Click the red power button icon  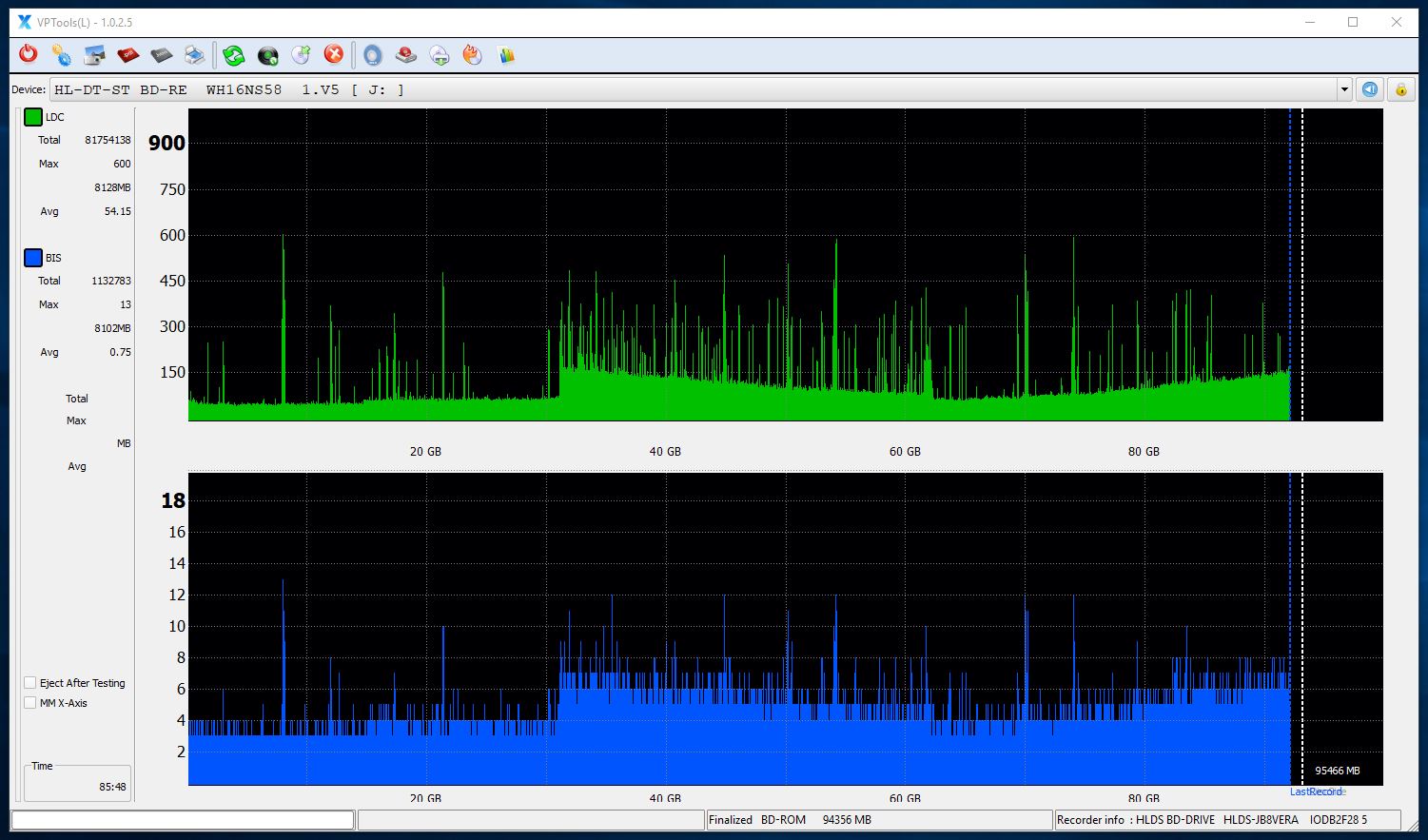coord(29,55)
